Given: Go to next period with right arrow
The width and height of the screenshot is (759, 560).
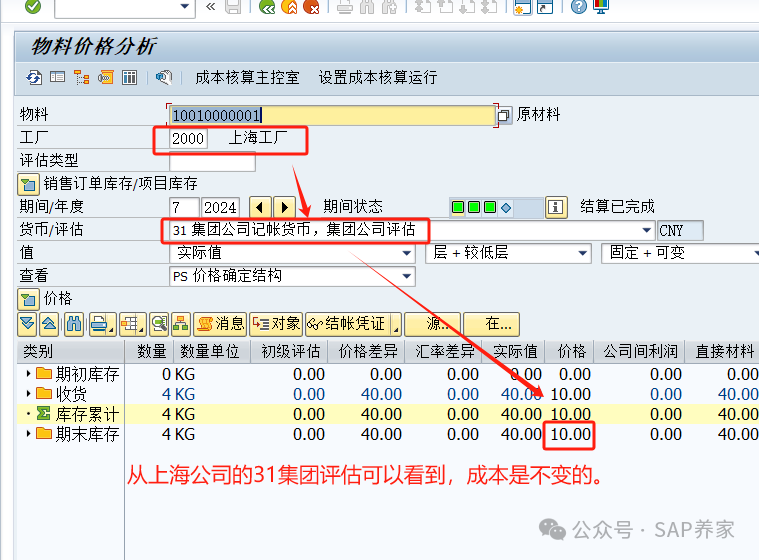Looking at the screenshot, I should tap(284, 208).
